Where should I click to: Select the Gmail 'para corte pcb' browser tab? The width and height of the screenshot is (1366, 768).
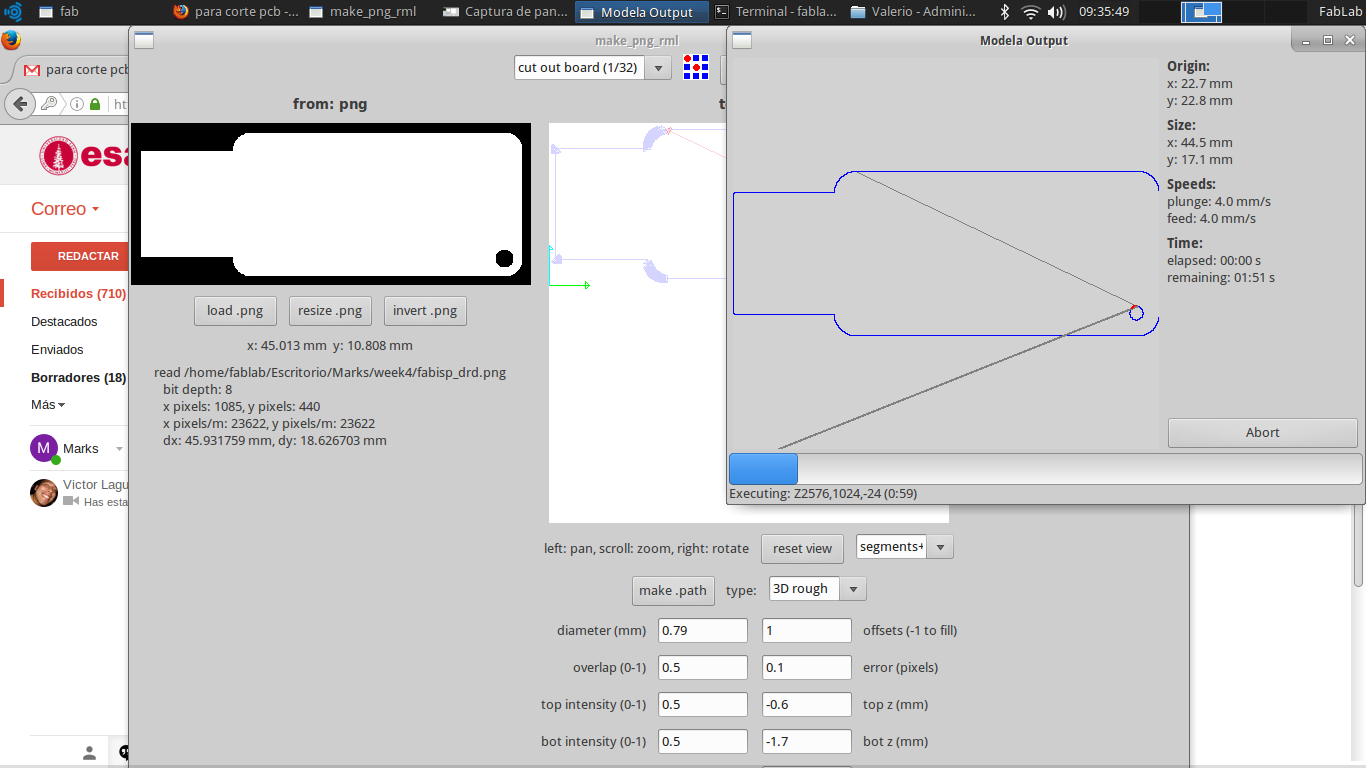coord(75,70)
